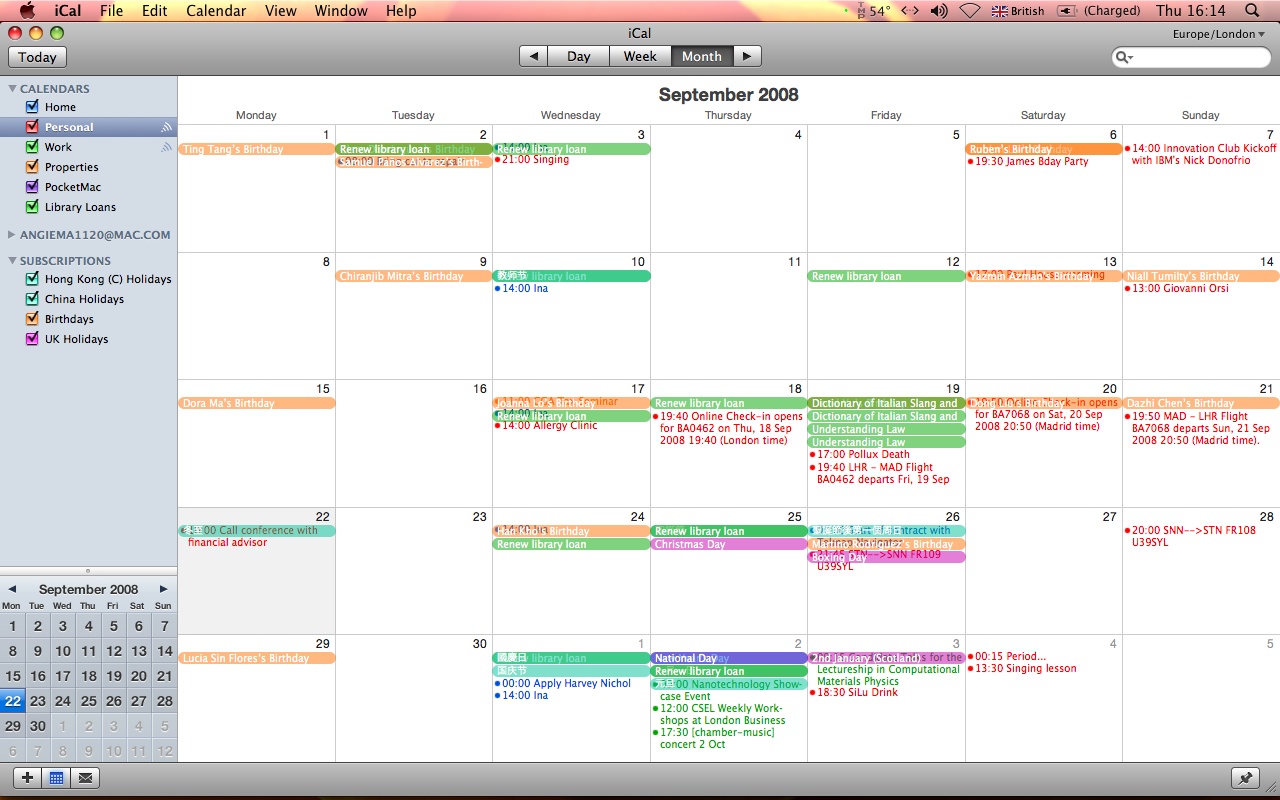Open the Window menu
This screenshot has height=800, width=1280.
tap(341, 11)
